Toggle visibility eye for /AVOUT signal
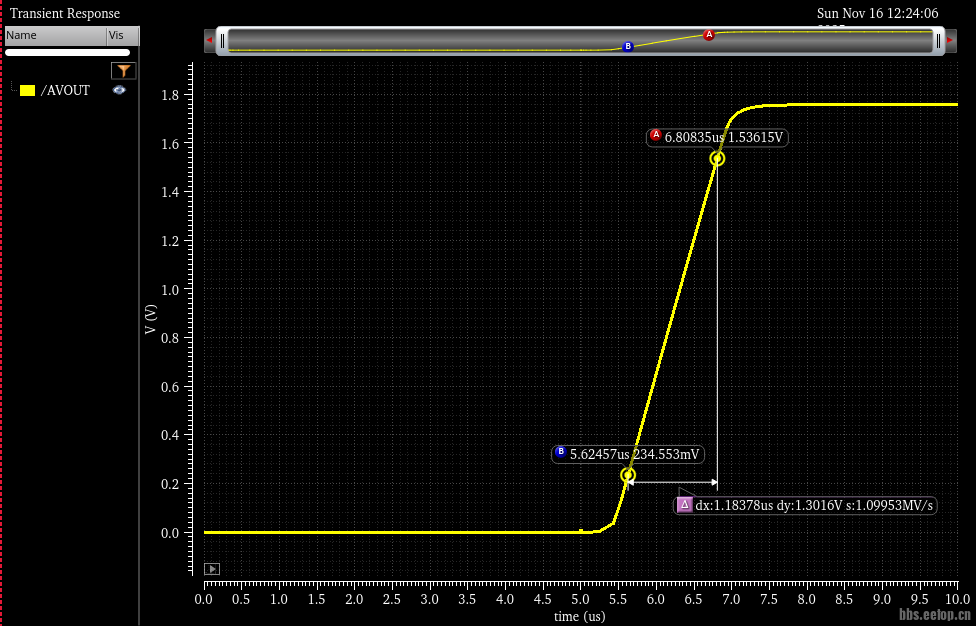The width and height of the screenshot is (976, 626). coord(119,90)
